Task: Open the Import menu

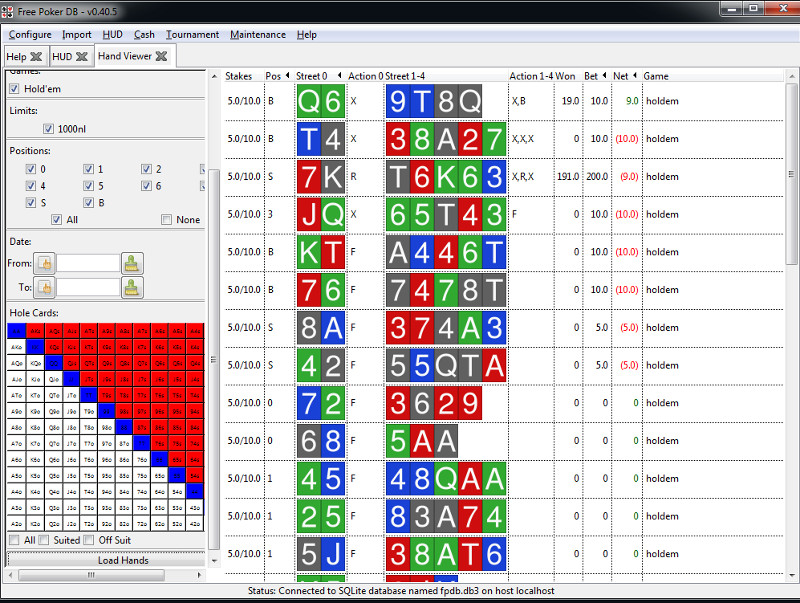Action: click(77, 35)
